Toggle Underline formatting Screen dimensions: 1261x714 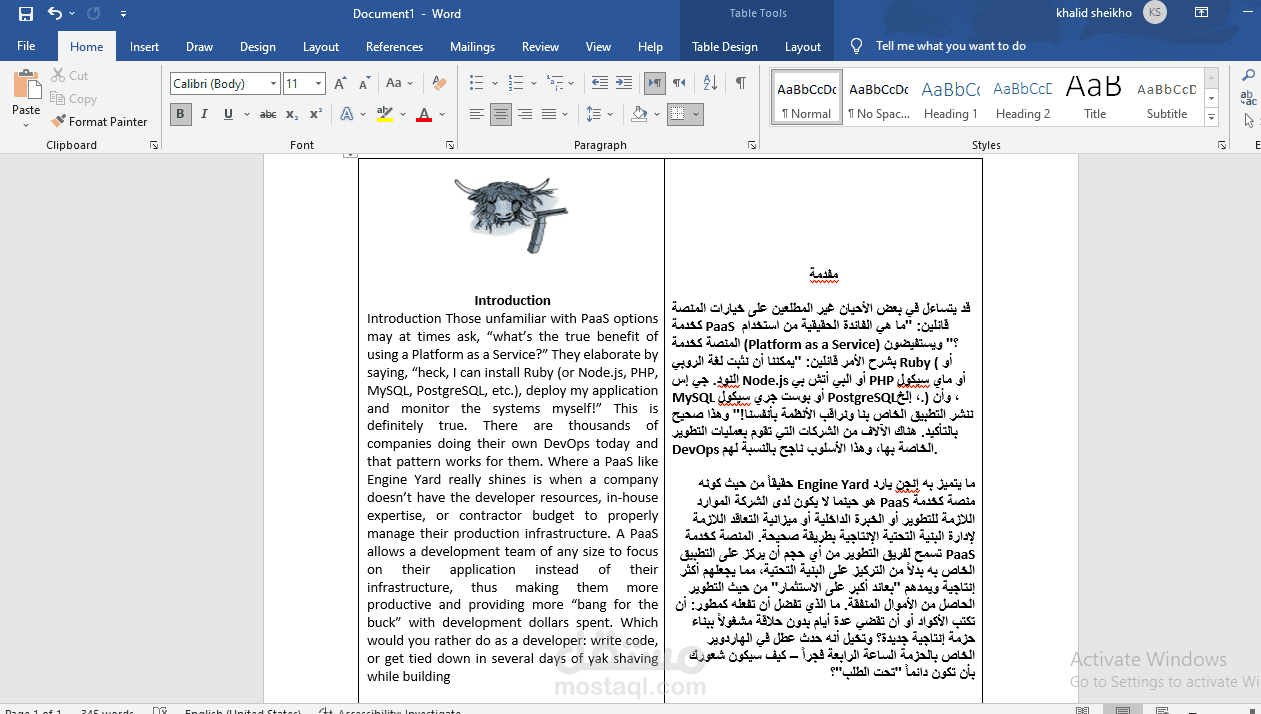(228, 114)
